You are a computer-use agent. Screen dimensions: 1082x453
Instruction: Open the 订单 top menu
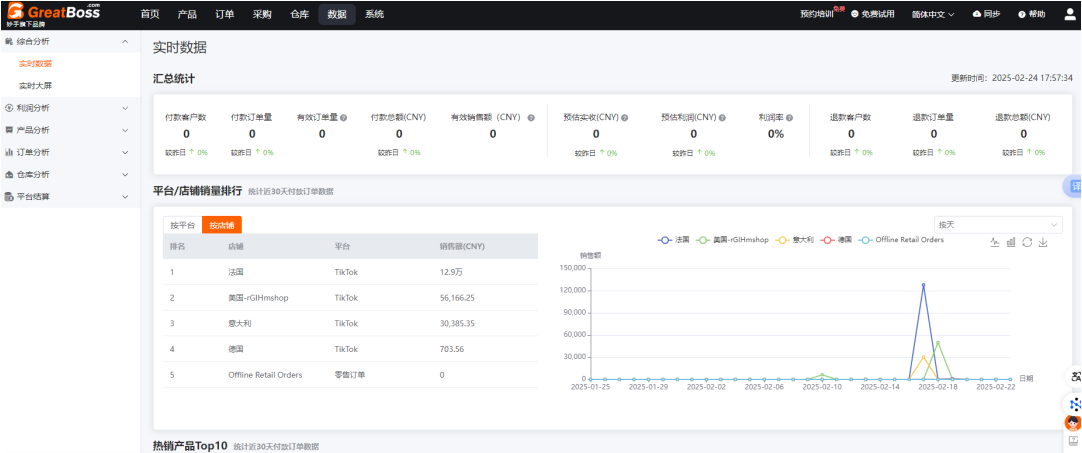click(x=224, y=14)
